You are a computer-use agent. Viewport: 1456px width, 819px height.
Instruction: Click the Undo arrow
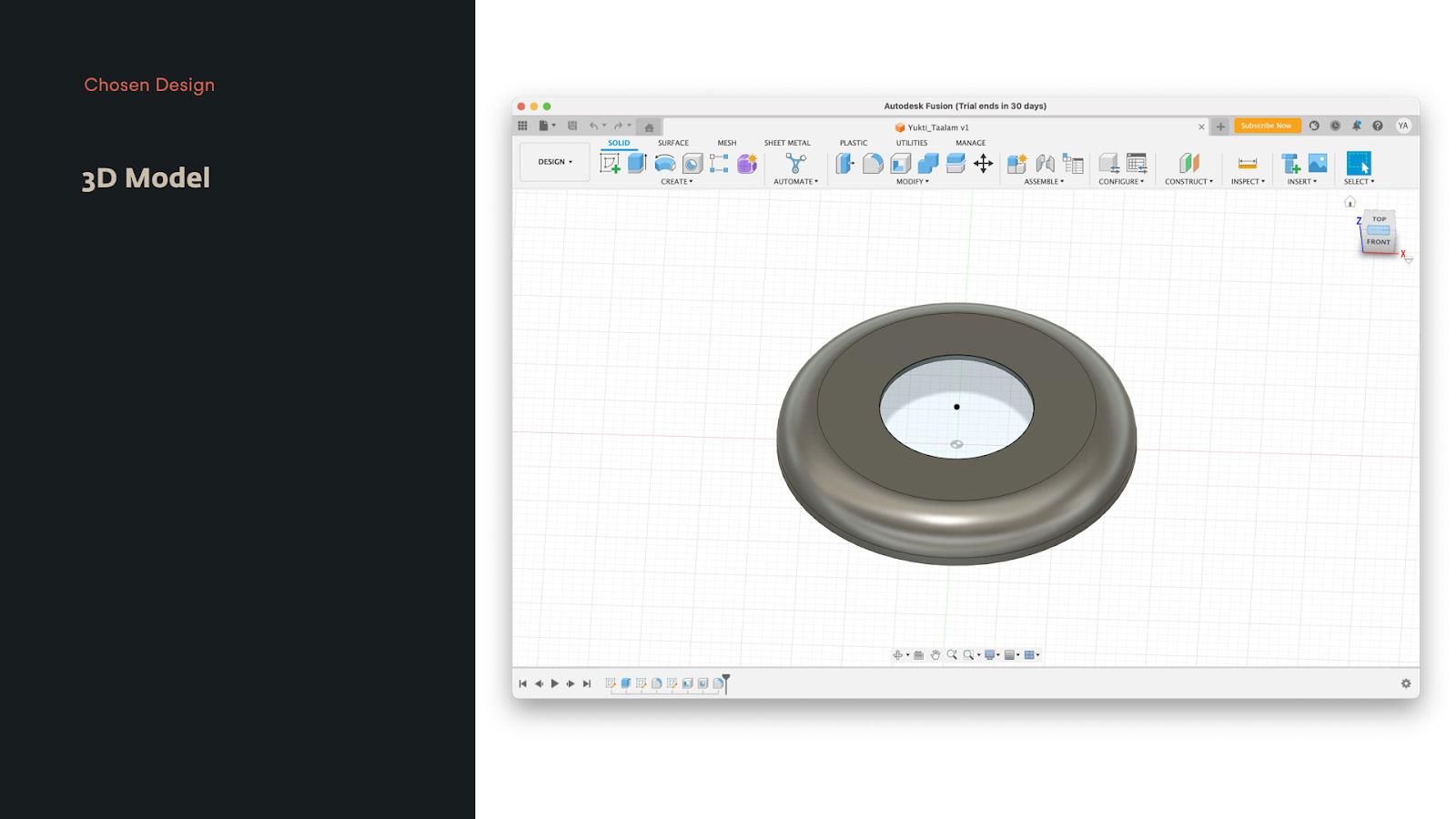594,126
